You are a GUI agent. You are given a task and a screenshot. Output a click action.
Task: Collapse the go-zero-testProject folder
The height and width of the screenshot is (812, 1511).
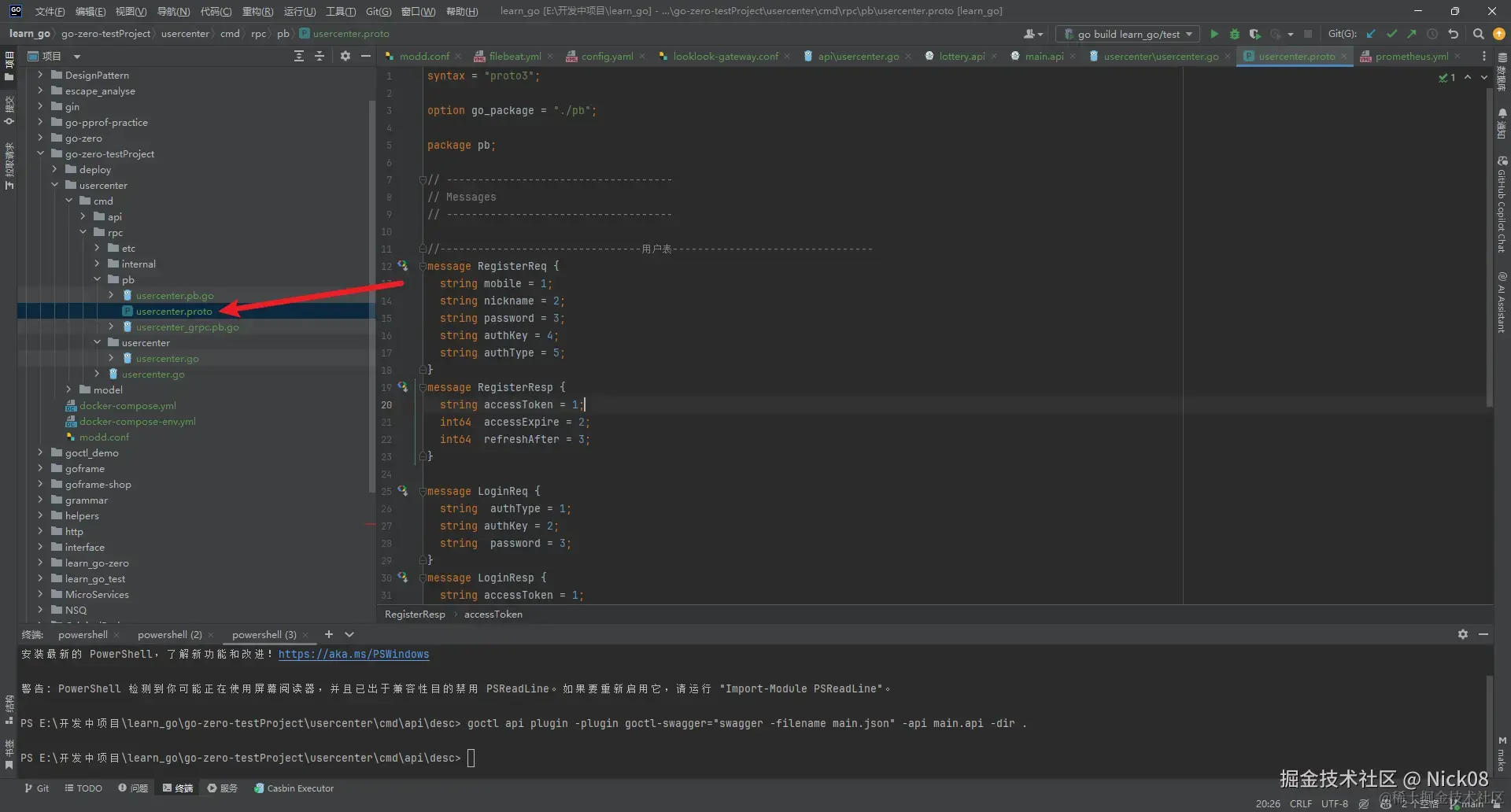[40, 153]
